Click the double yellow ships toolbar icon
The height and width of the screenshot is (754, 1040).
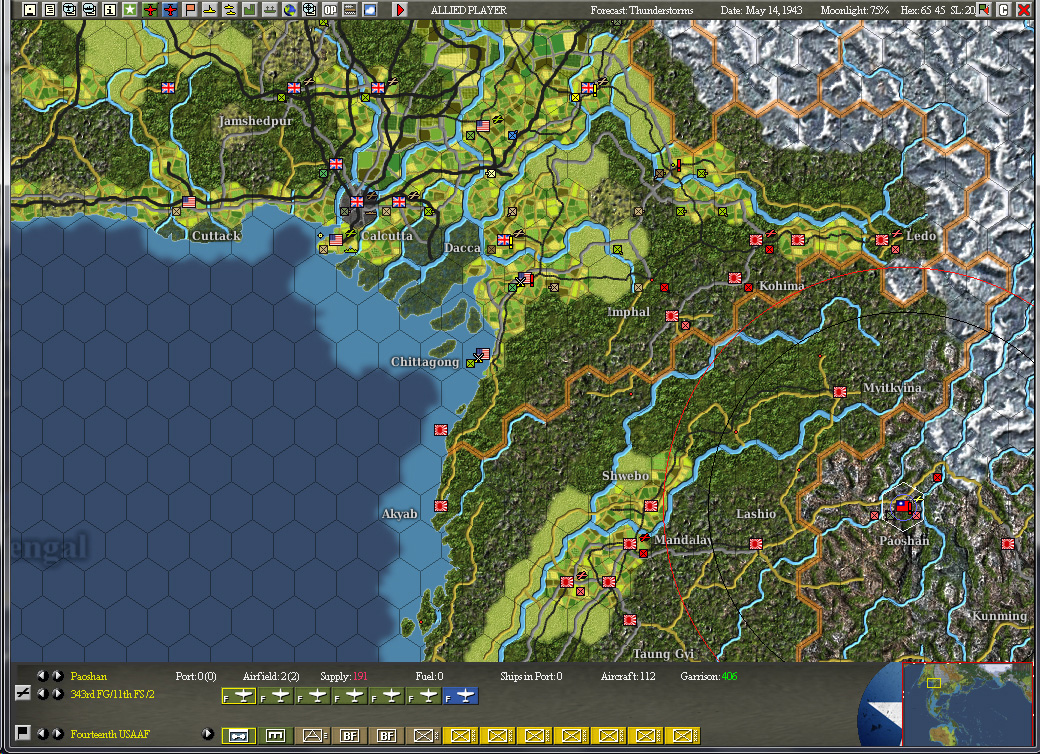(229, 9)
